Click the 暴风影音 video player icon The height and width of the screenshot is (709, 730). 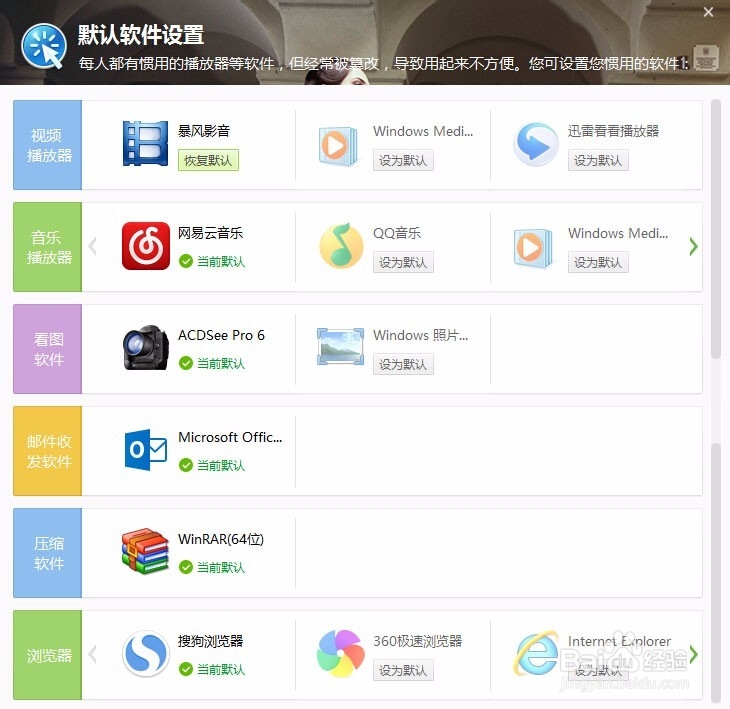(x=145, y=143)
